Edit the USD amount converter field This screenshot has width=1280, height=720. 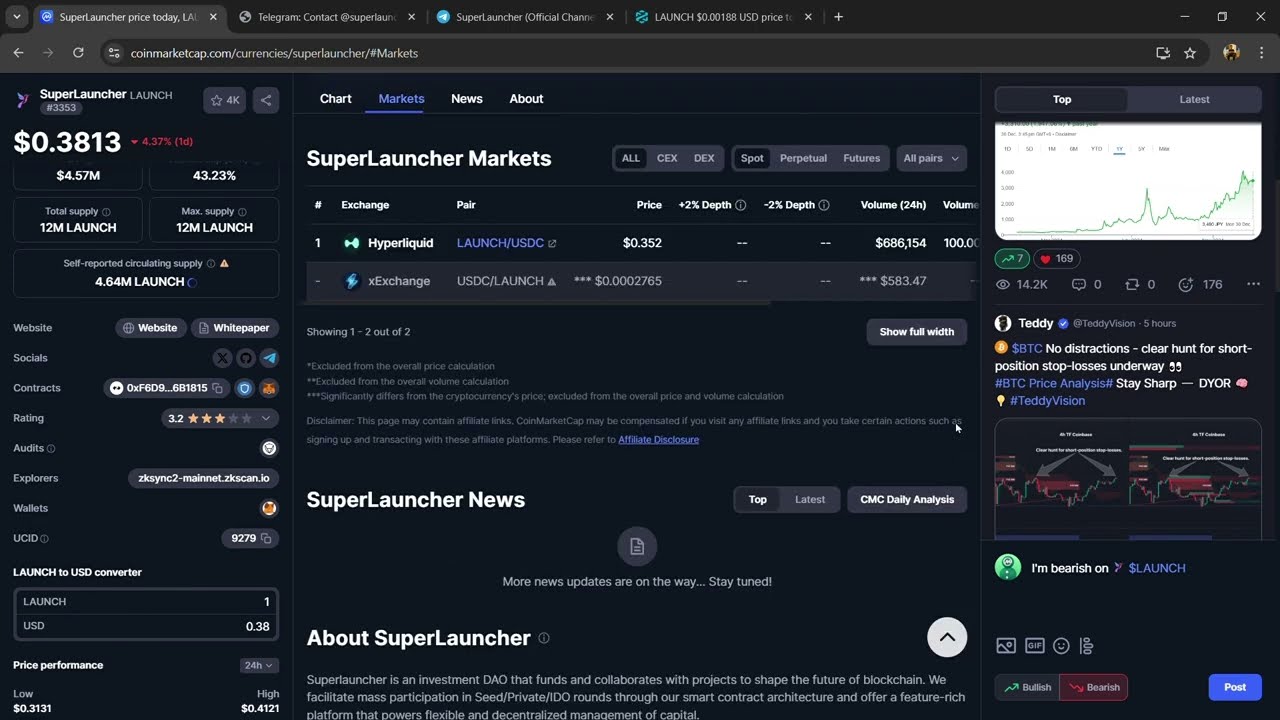coord(146,626)
